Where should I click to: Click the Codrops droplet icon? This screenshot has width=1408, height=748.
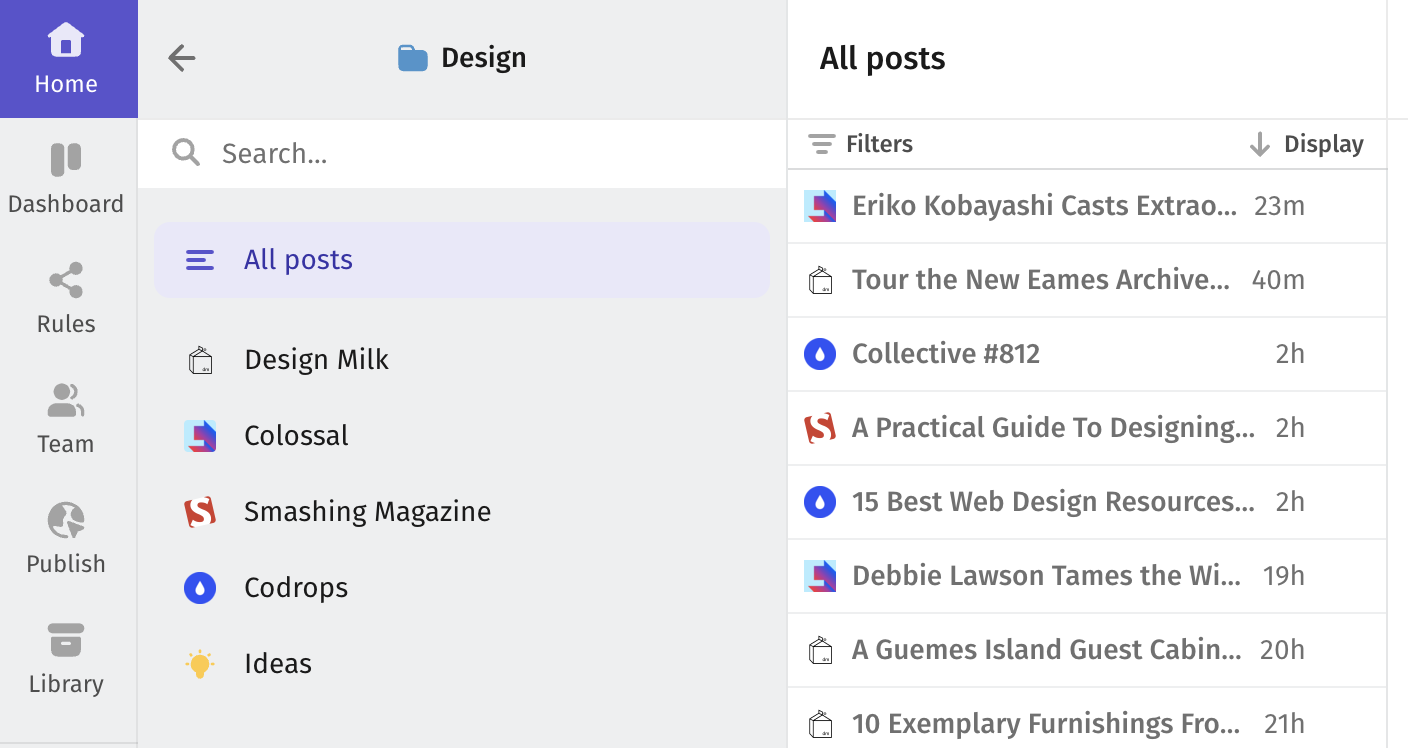[x=200, y=588]
